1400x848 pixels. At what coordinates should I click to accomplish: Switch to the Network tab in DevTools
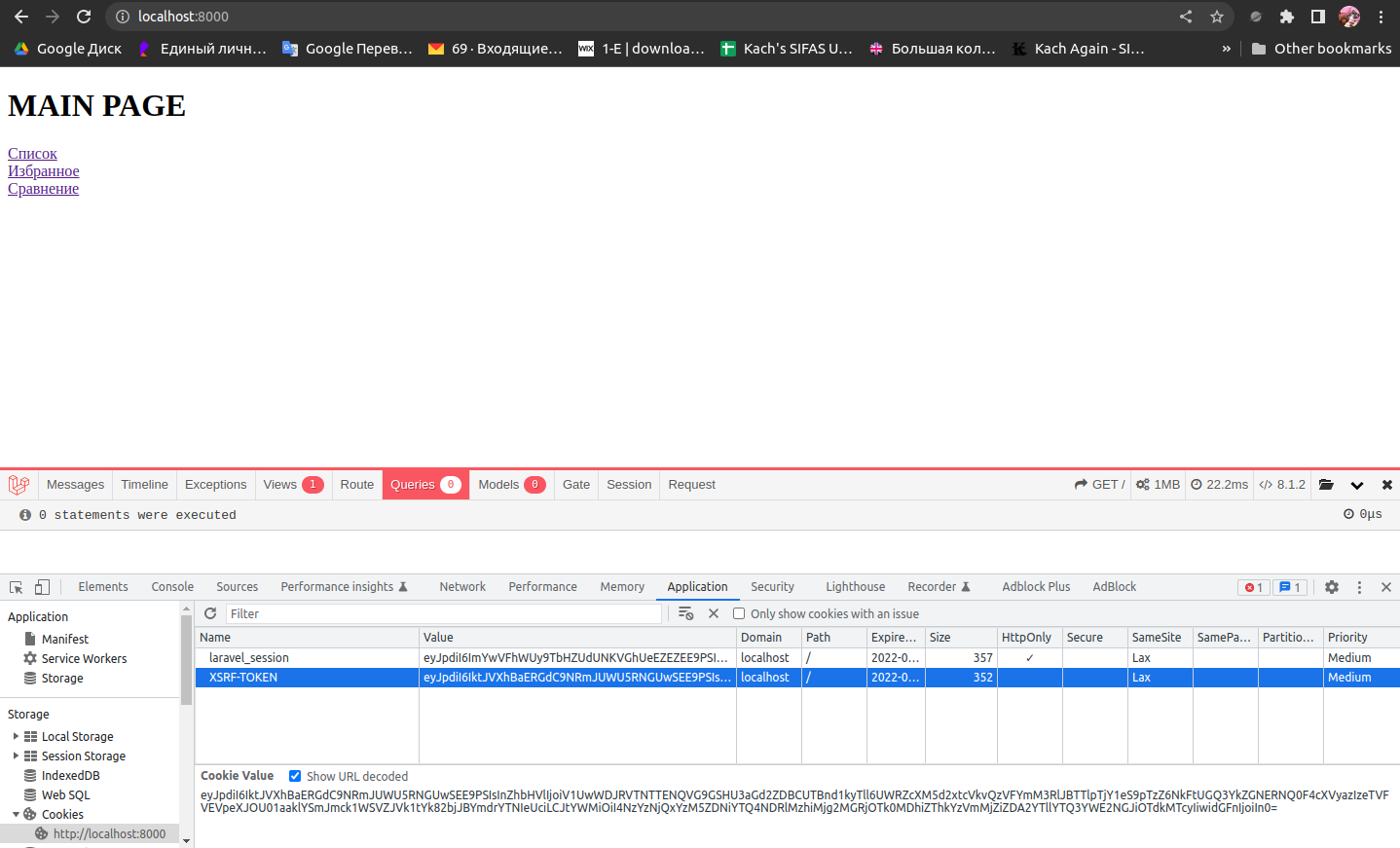461,586
